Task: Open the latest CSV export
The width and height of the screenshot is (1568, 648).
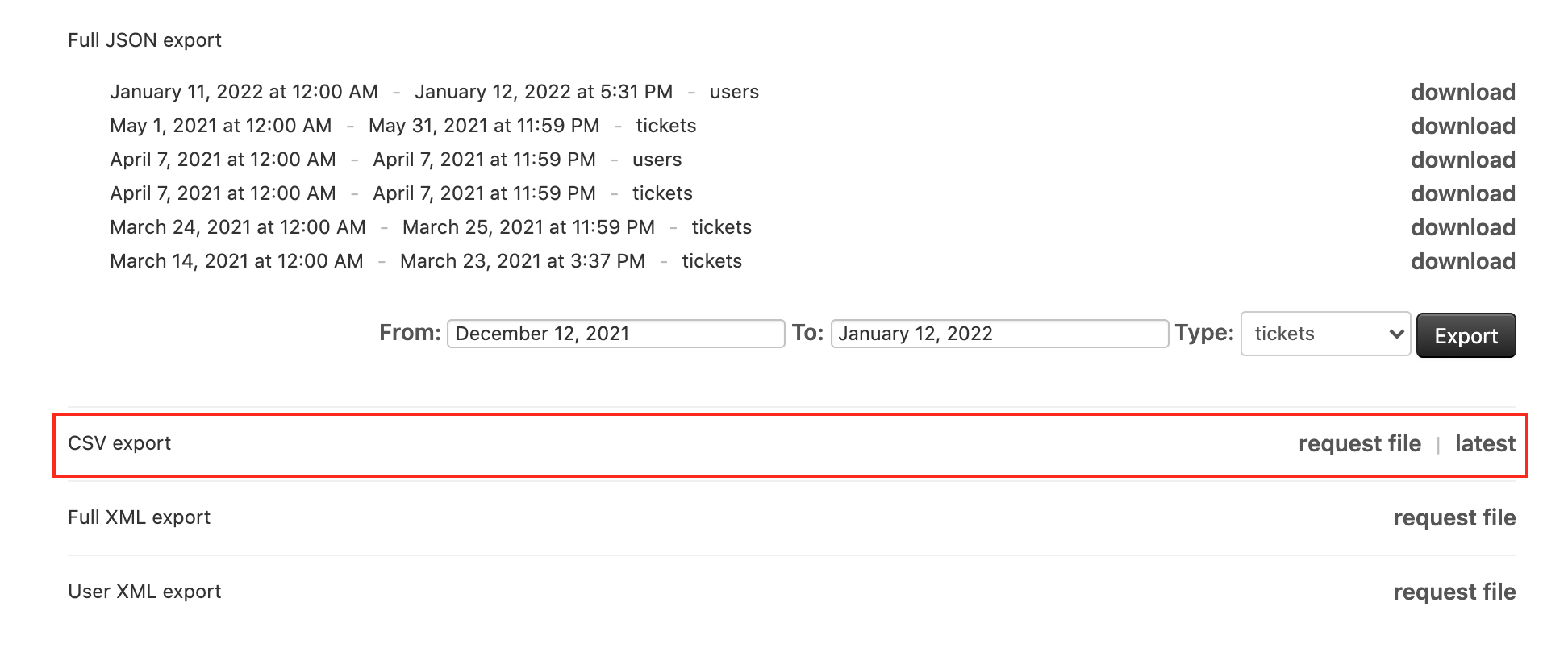Action: [1485, 443]
